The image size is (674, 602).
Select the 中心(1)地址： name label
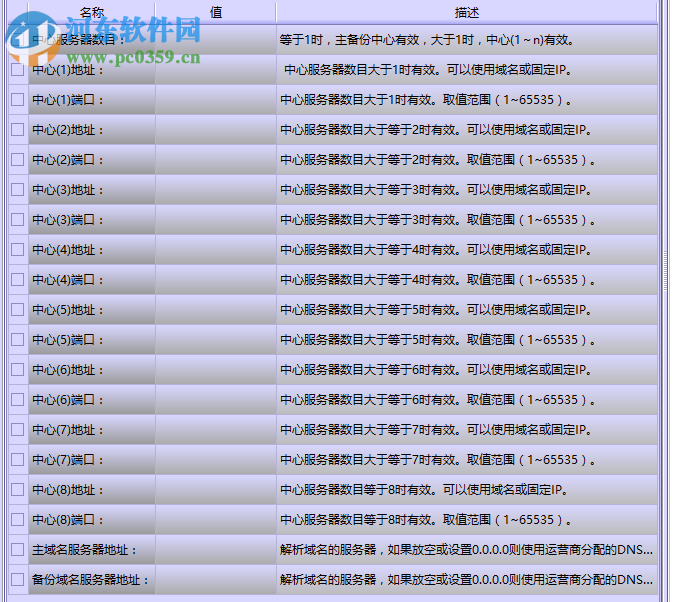[68, 70]
